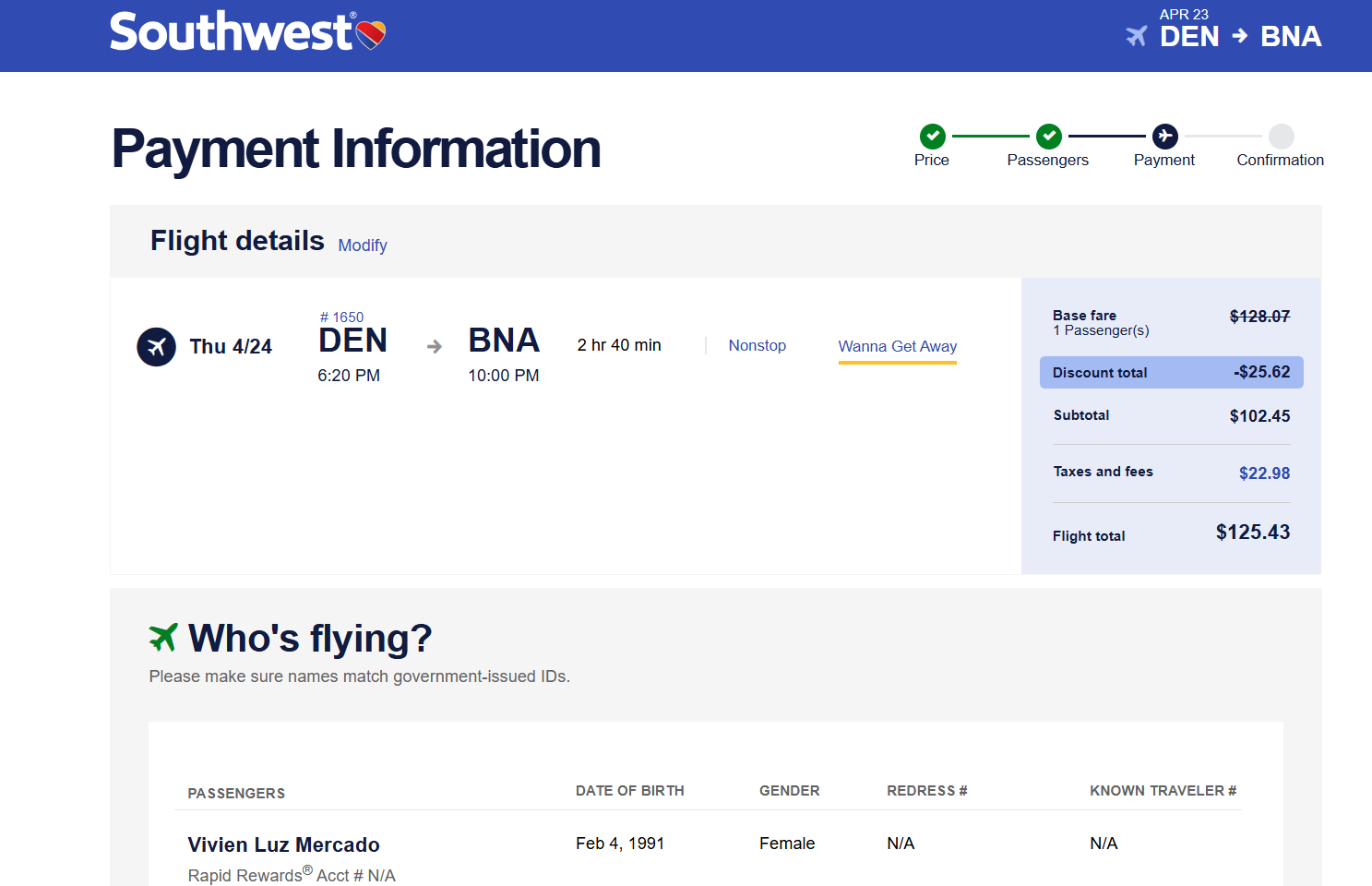This screenshot has height=886, width=1372.
Task: Open the Wanna Get Away fare link
Action: (897, 346)
